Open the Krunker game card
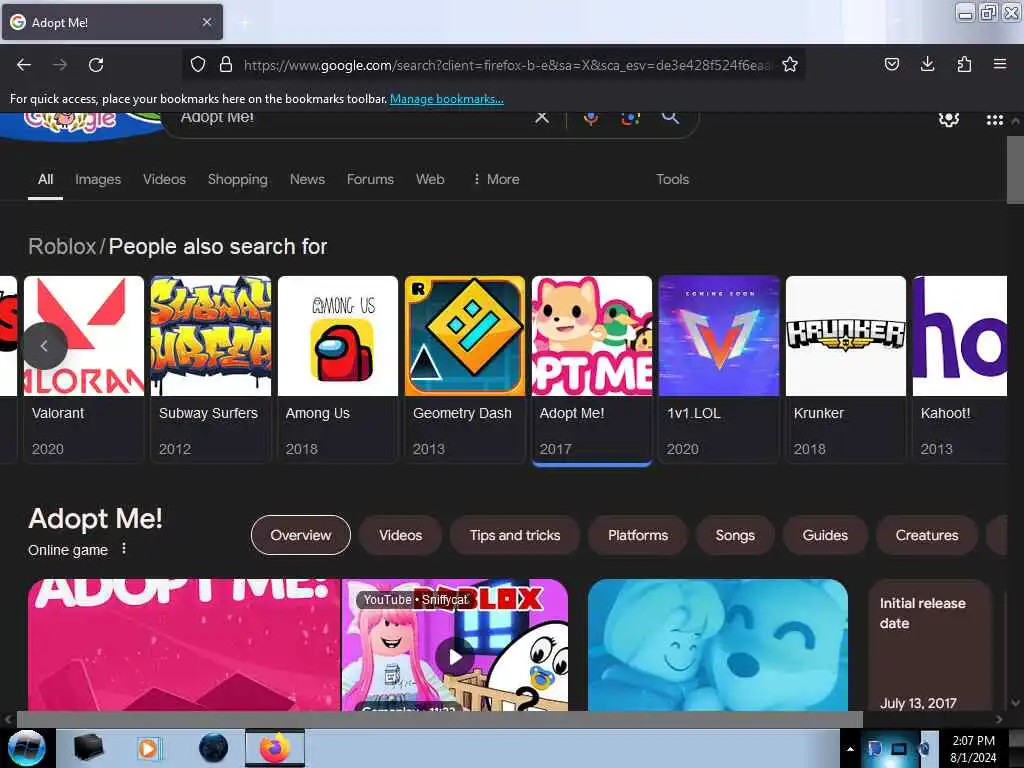 click(x=846, y=369)
